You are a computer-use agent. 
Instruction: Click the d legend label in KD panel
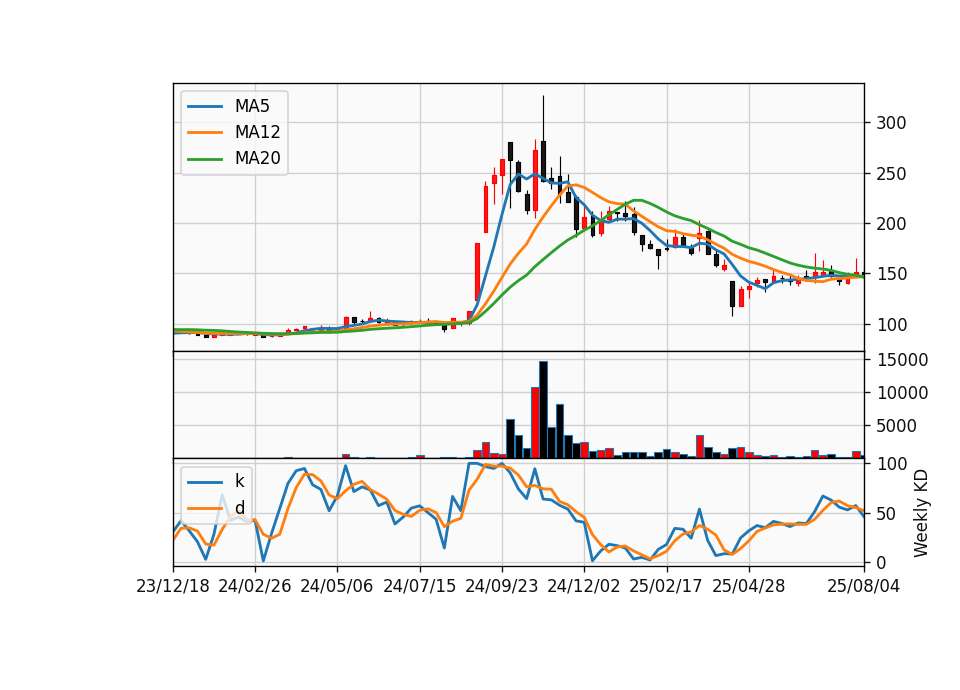pos(239,508)
